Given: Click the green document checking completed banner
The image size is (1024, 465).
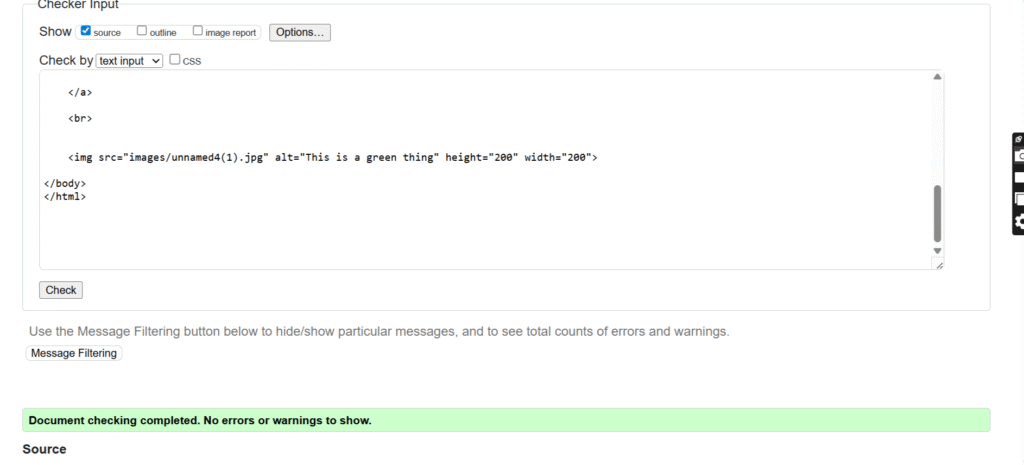Looking at the screenshot, I should pos(506,420).
